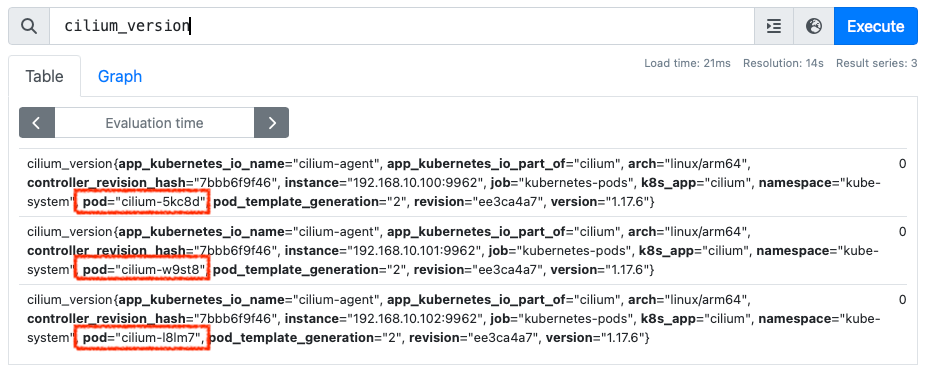Click revision="ee3ca4a7" in cilium-l8lm7 row
Screen dimensions: 926x372
[x=474, y=338]
